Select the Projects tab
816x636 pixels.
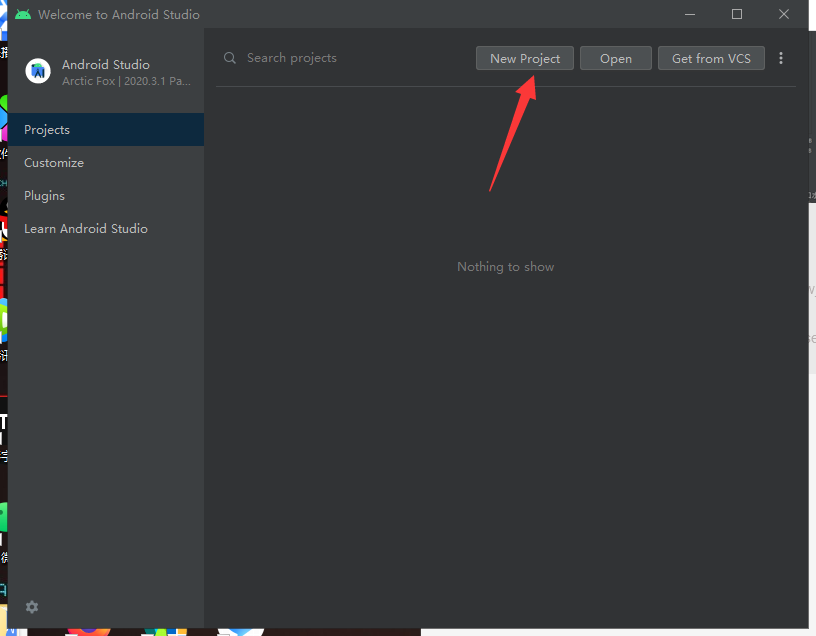coord(106,130)
